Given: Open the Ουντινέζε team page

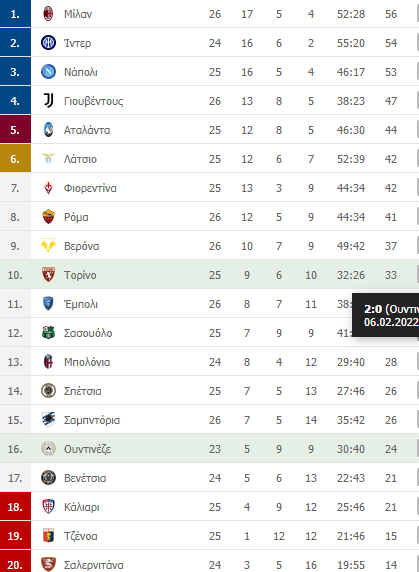Looking at the screenshot, I should point(87,449).
